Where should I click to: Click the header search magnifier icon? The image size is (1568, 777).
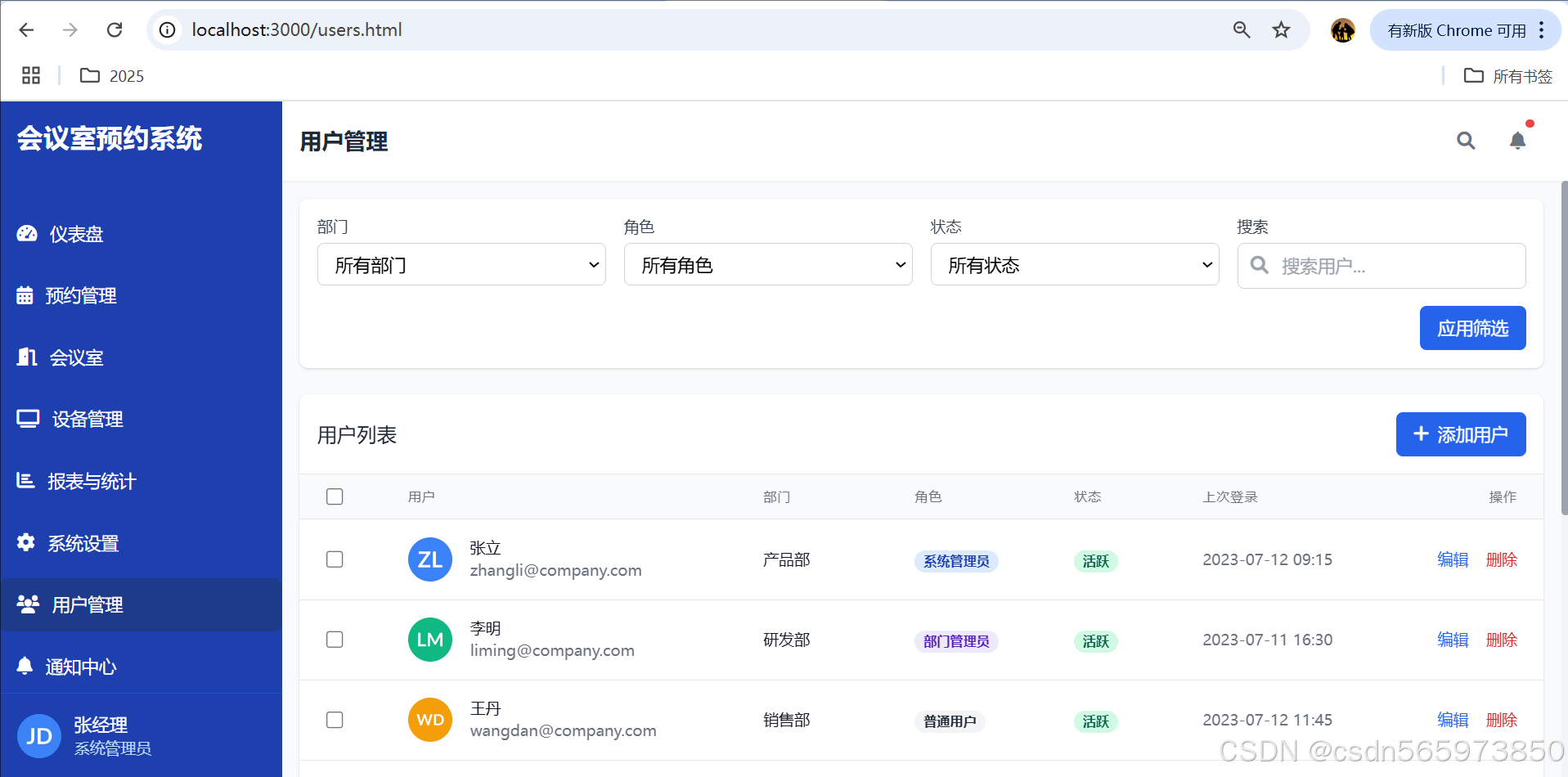point(1466,141)
